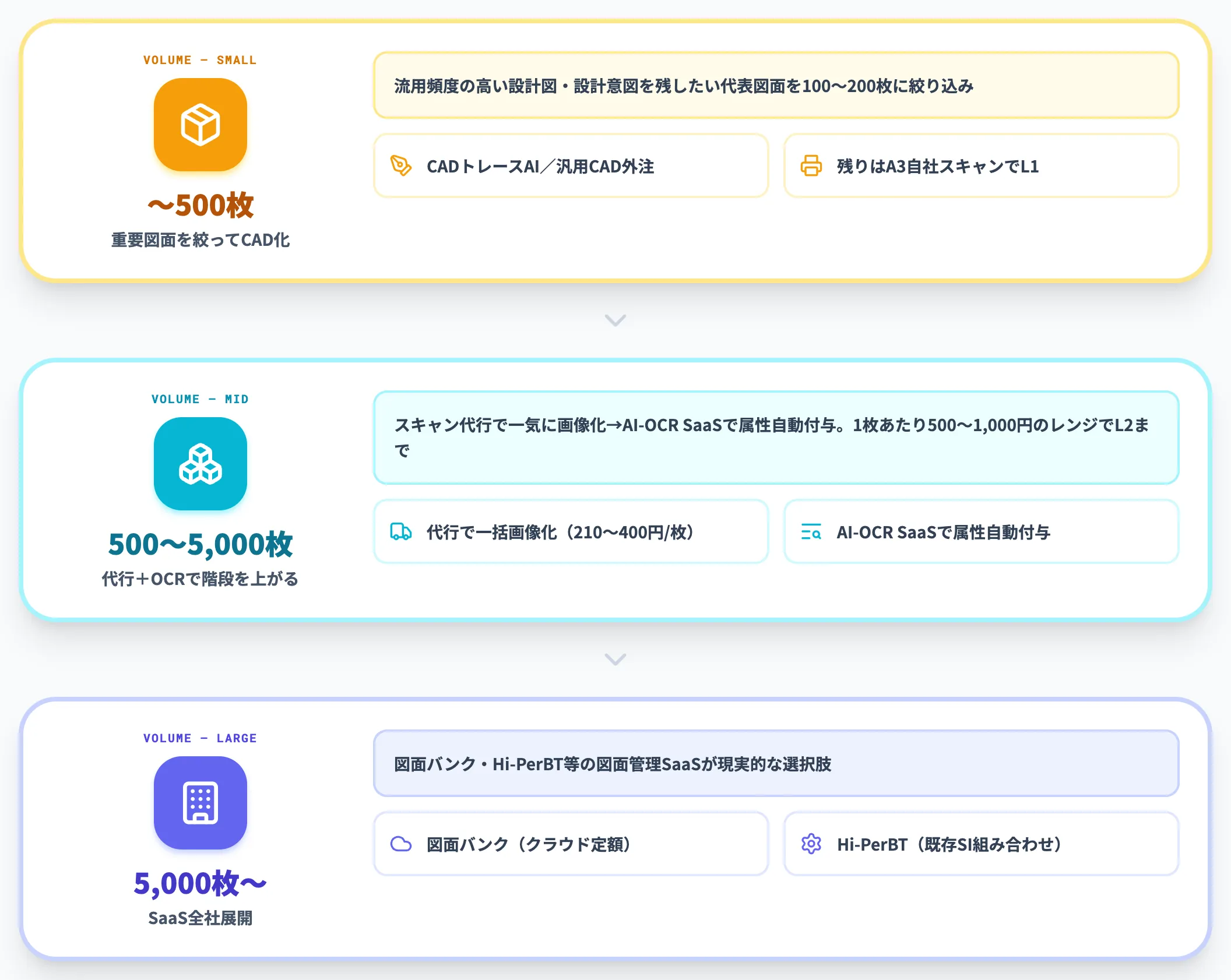Viewport: 1231px width, 980px height.
Task: Select the AI-OCR SaaSで属性自動付与 card
Action: pos(982,532)
